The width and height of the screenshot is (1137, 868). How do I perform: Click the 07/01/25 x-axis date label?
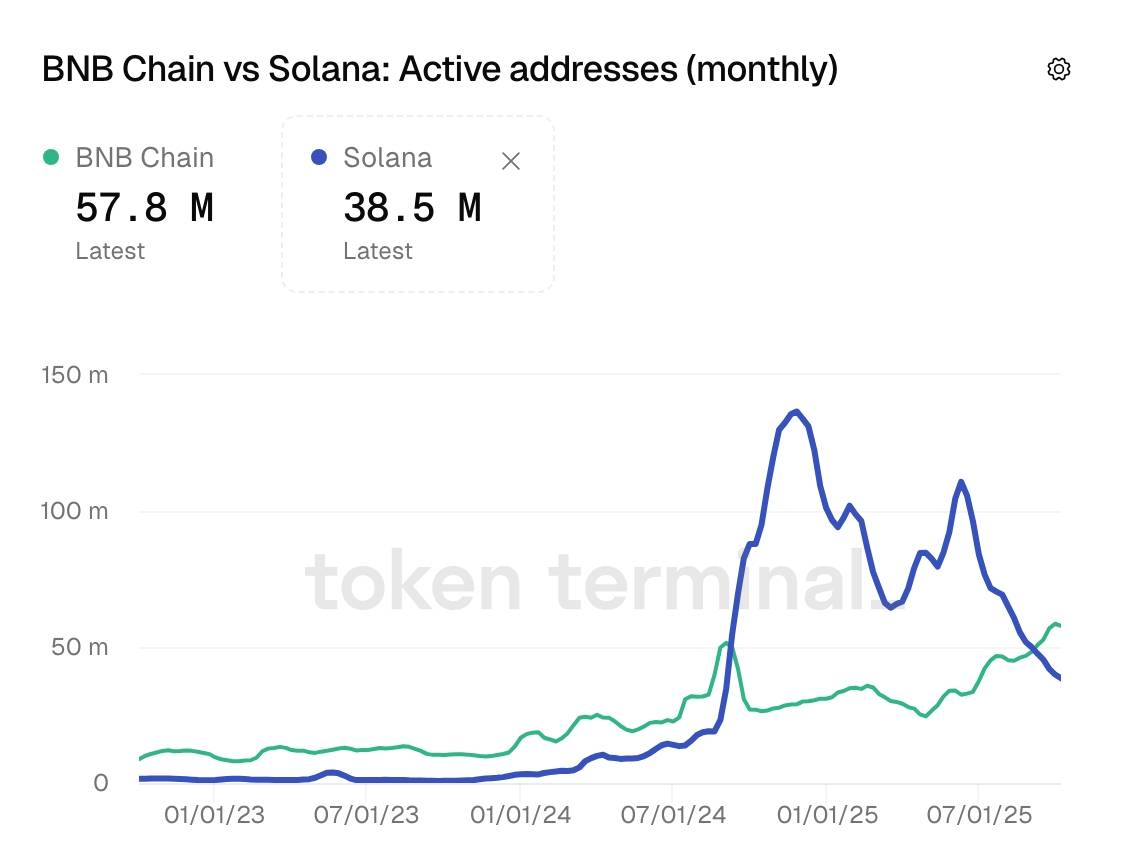tap(979, 815)
